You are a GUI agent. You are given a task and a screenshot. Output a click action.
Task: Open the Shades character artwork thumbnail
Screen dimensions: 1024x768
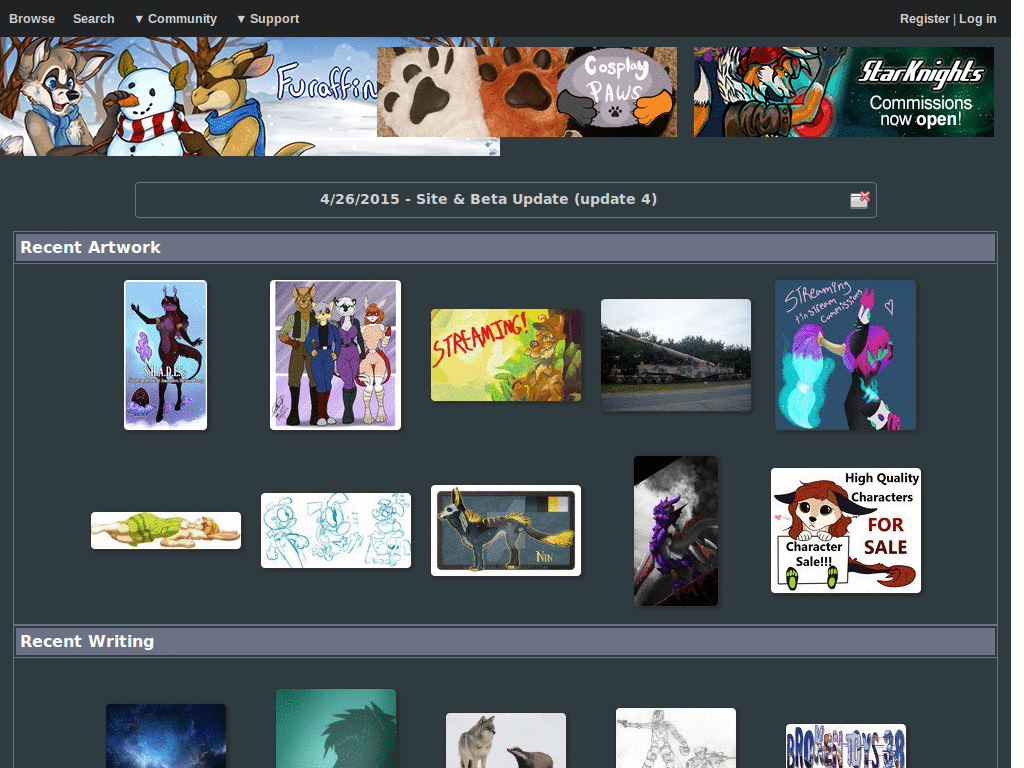tap(165, 355)
